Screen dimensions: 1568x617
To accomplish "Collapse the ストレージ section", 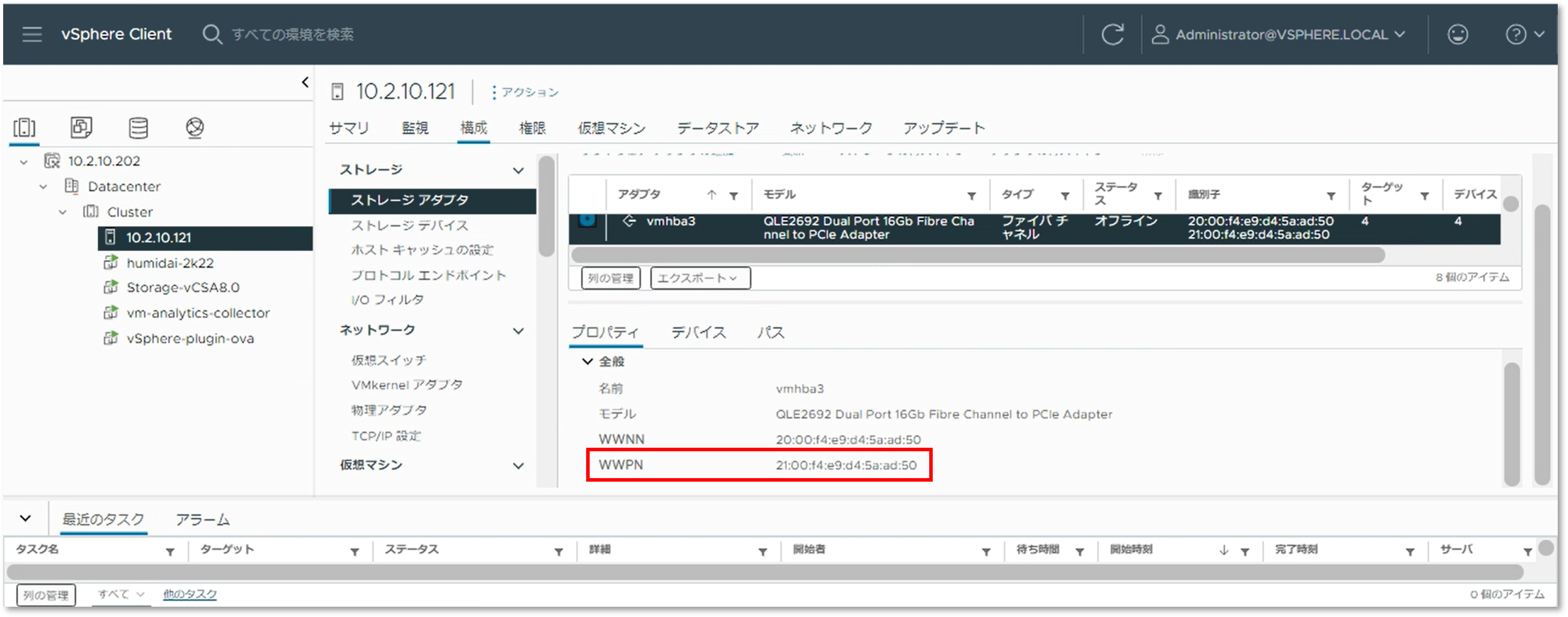I will [x=518, y=171].
